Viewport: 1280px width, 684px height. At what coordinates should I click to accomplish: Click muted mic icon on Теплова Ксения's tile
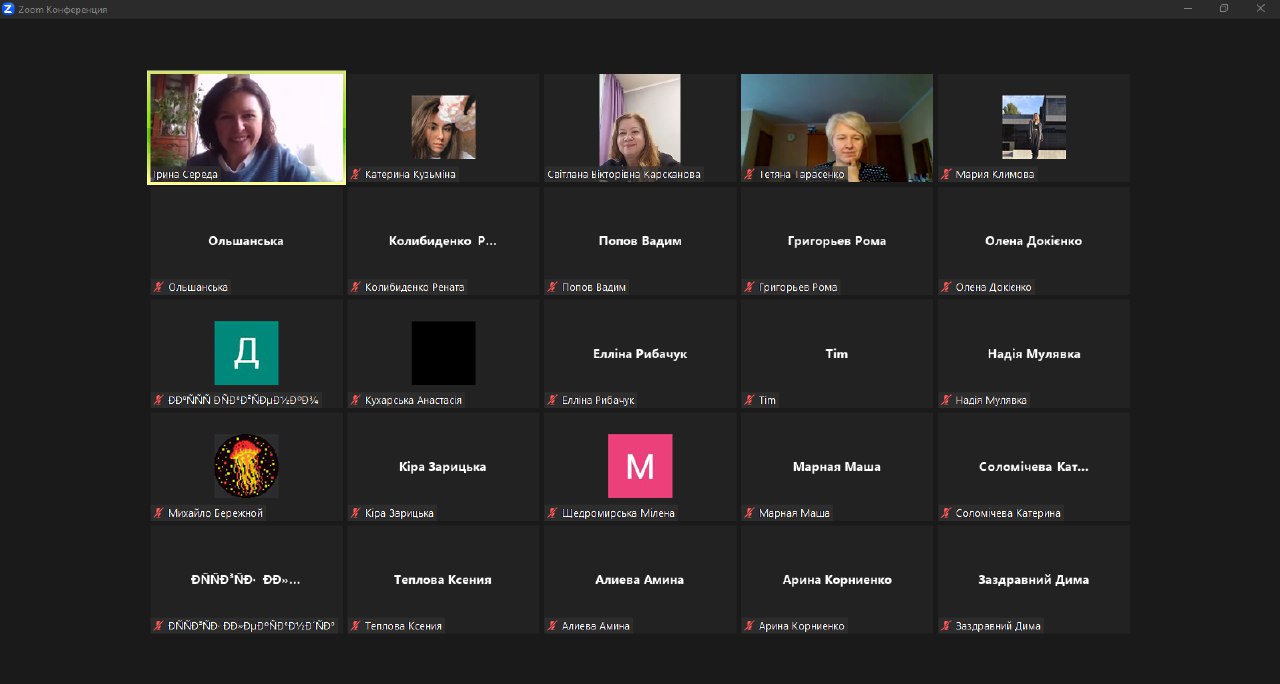pos(355,626)
